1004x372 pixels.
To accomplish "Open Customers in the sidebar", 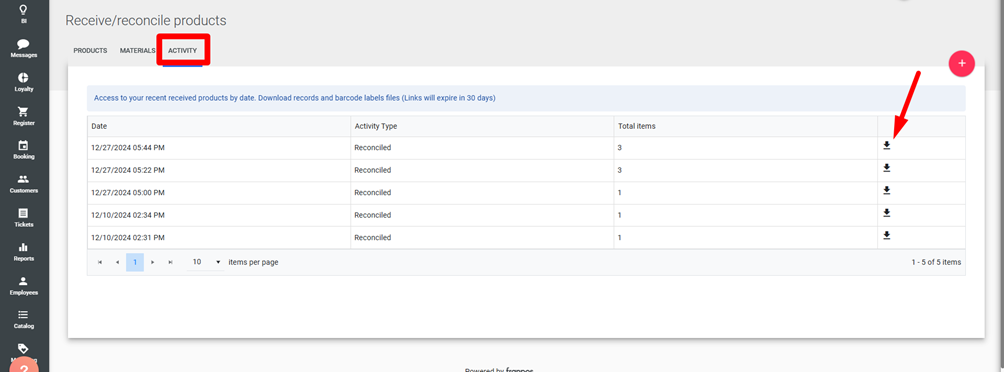I will pyautogui.click(x=24, y=184).
